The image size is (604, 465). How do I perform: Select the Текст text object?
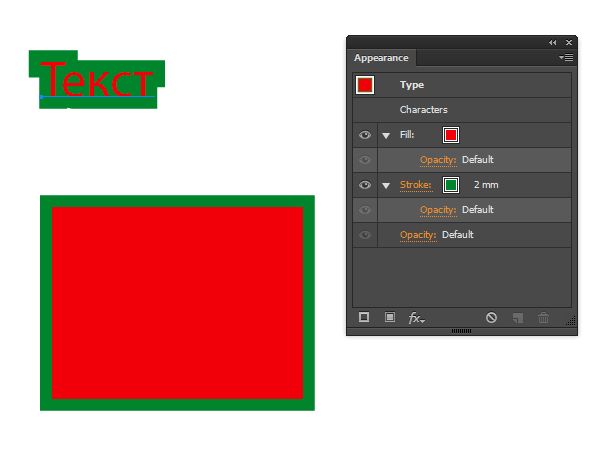(96, 80)
